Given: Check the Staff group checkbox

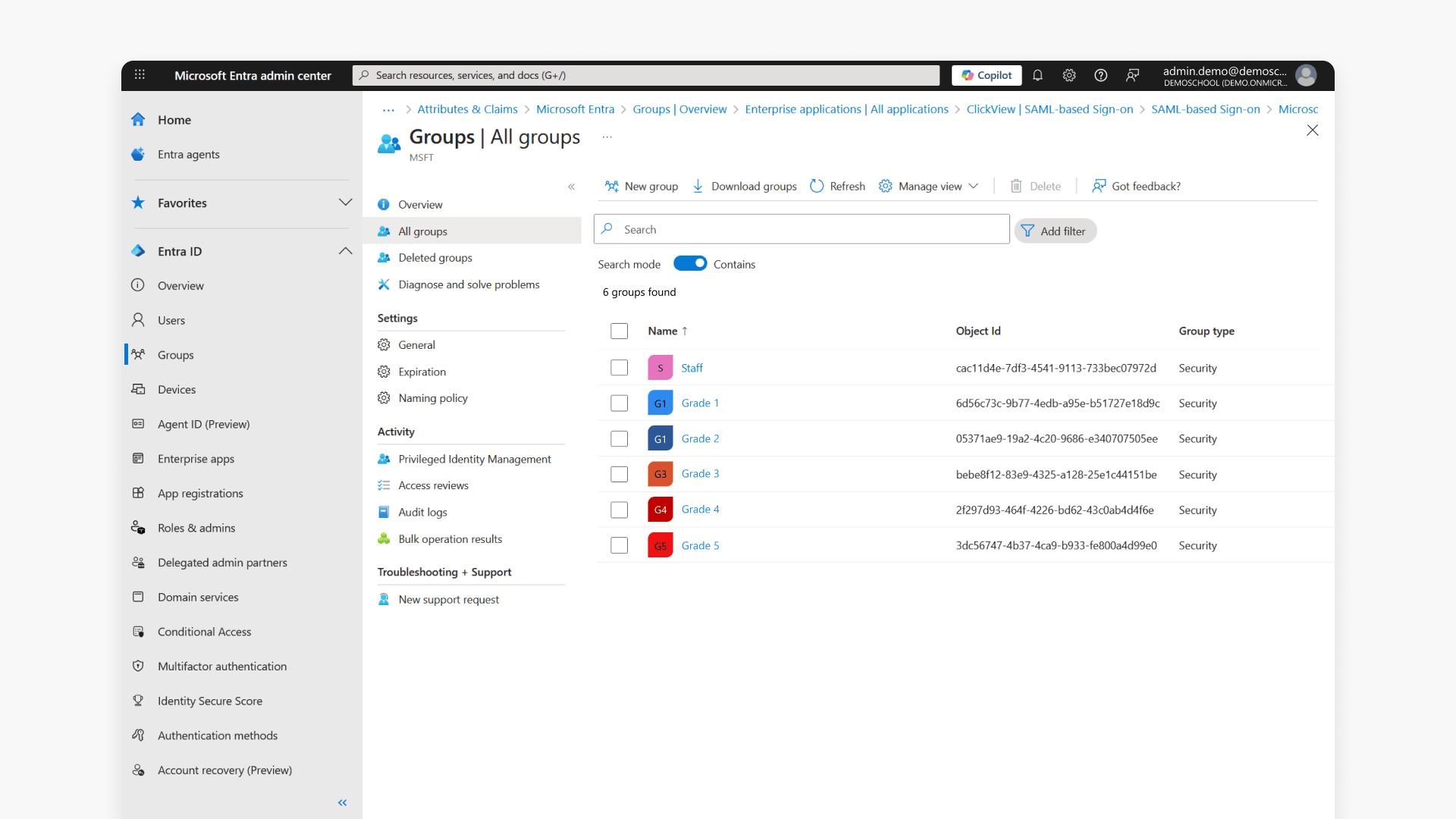Looking at the screenshot, I should point(619,368).
